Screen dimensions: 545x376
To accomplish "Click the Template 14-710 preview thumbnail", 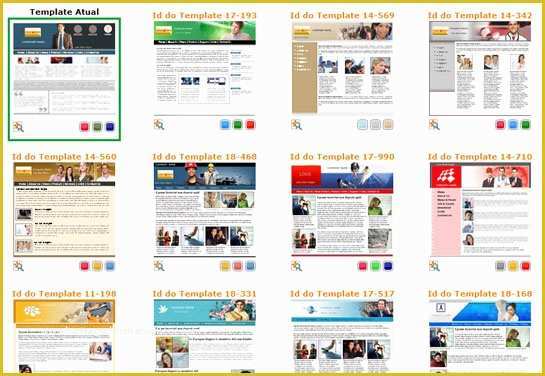I will (480, 210).
